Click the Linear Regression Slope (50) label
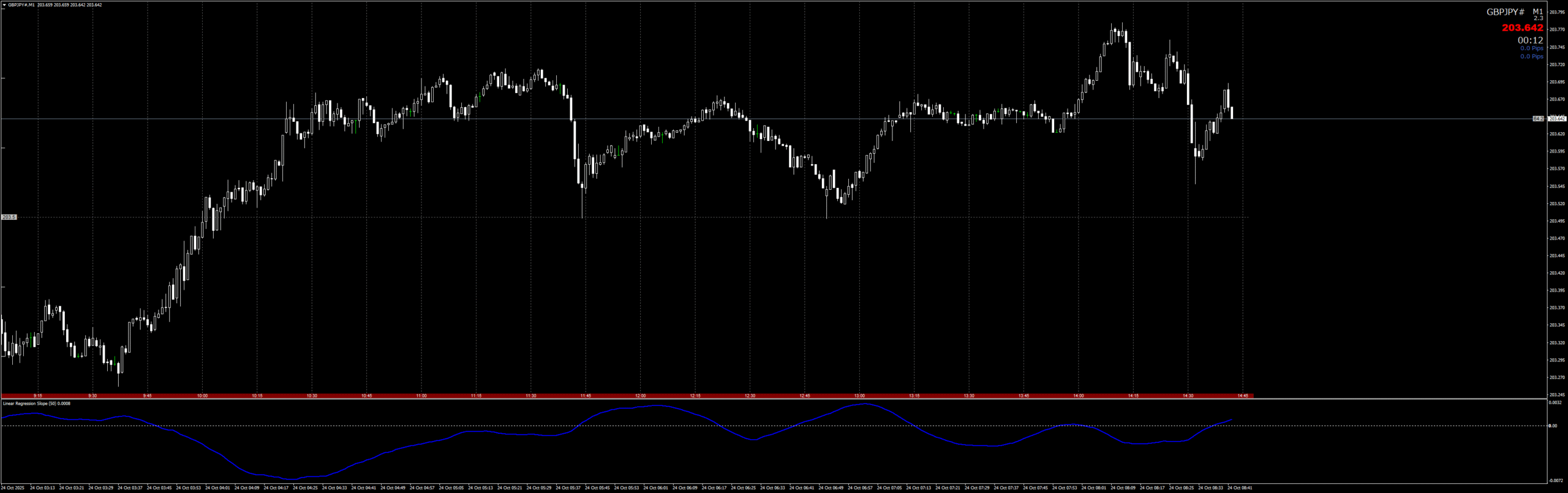 [x=37, y=404]
